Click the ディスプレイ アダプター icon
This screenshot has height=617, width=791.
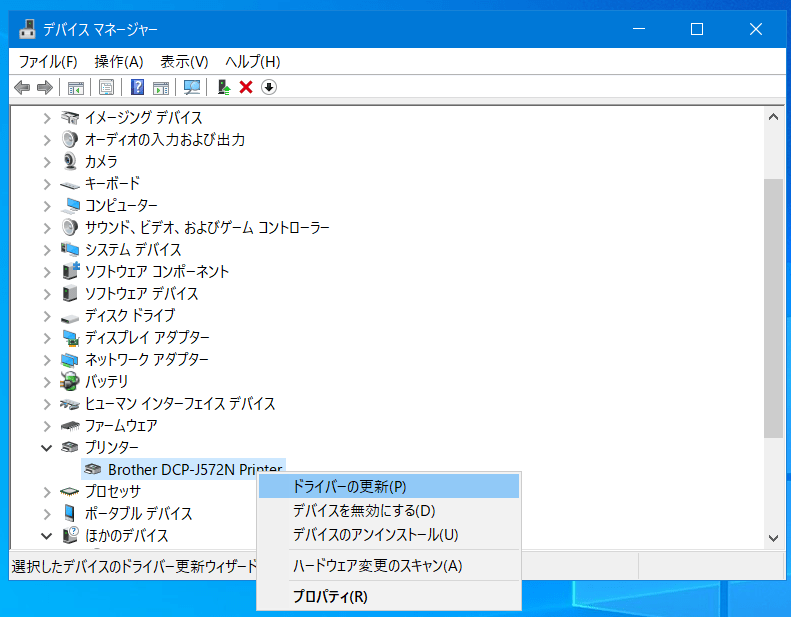coord(70,338)
